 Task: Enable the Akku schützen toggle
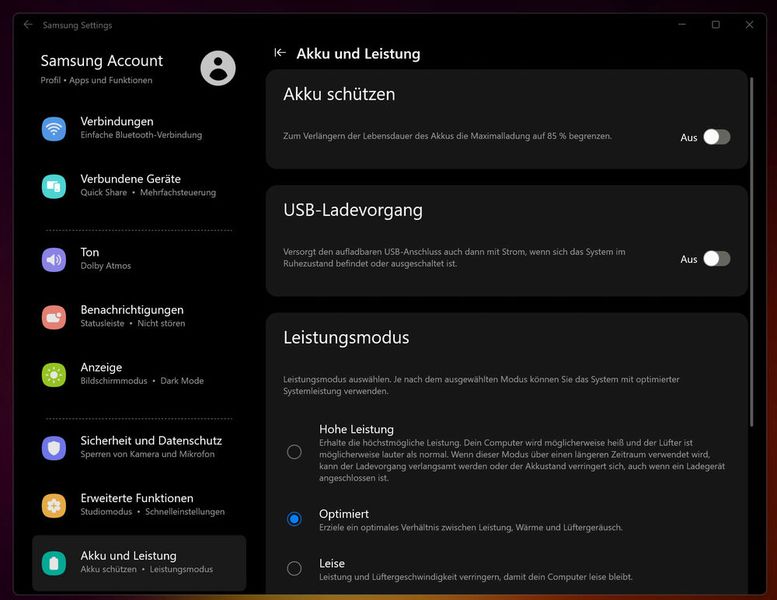[717, 137]
